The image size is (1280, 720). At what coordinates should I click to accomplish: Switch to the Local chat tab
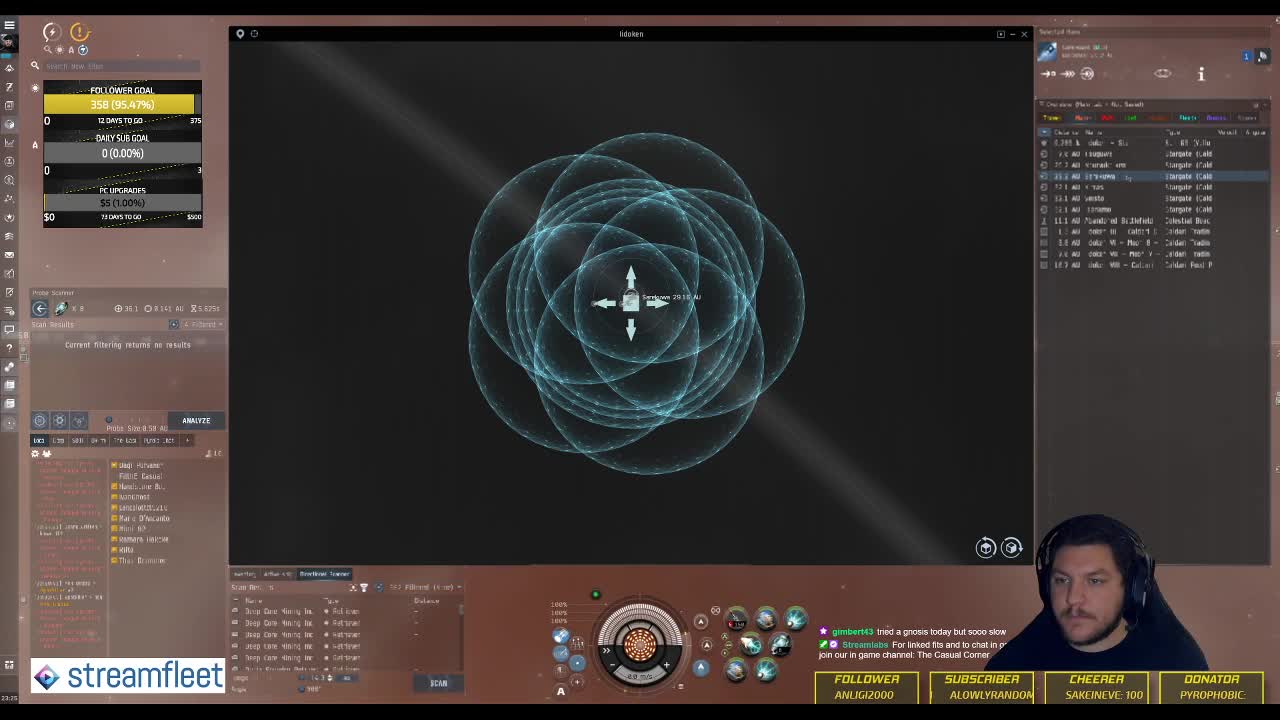(x=40, y=440)
